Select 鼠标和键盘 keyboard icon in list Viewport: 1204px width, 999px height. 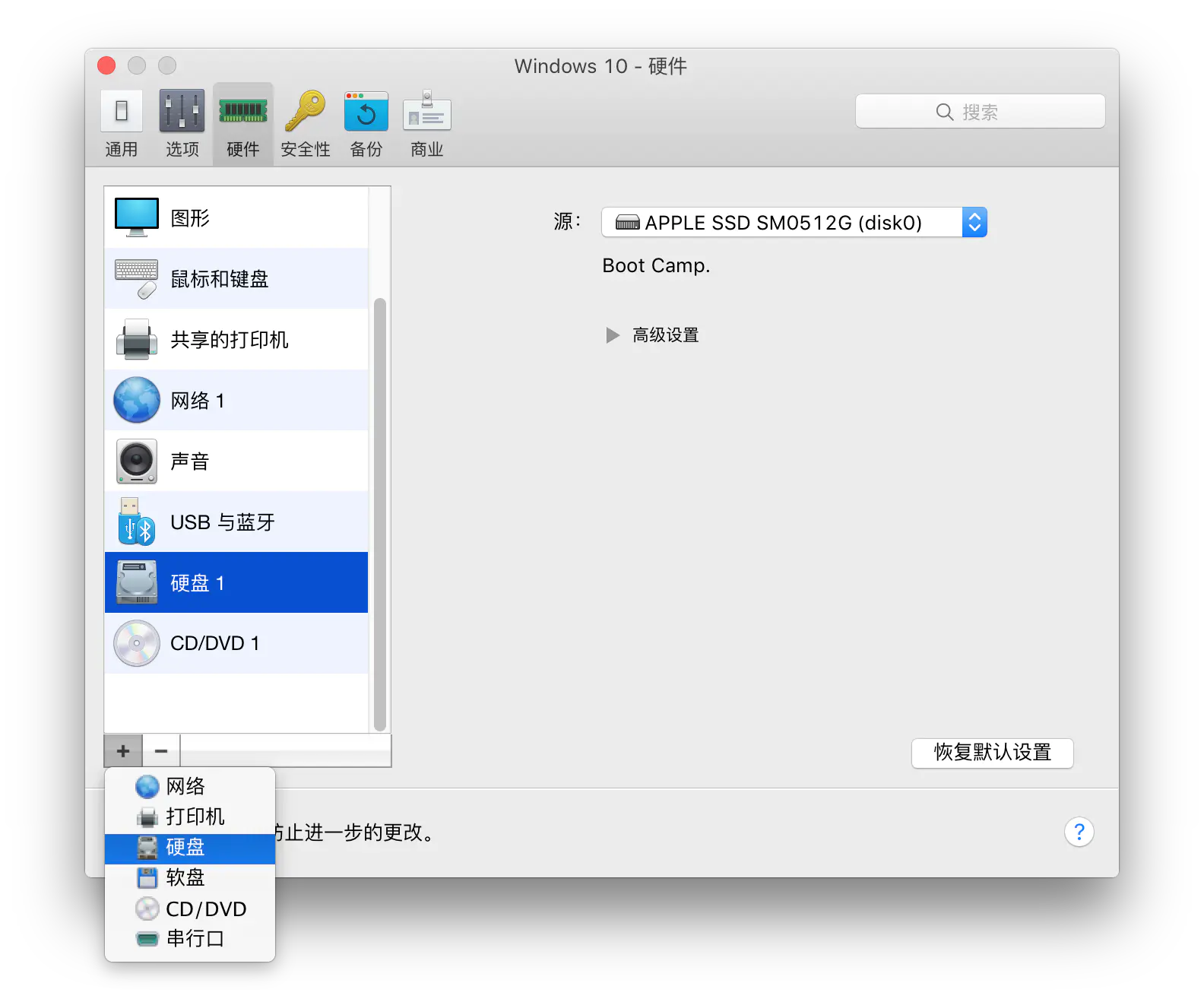(x=137, y=278)
